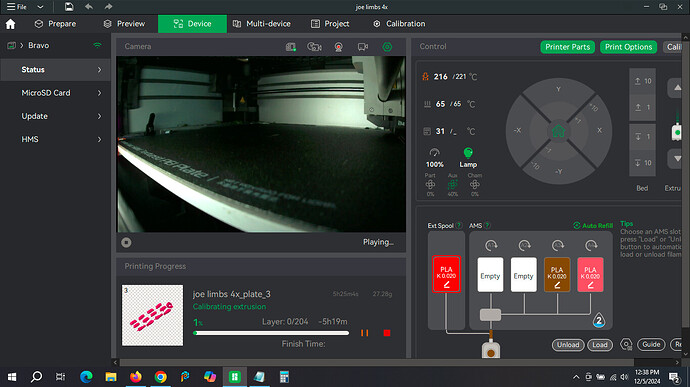
Task: Switch to the Calibration tab
Action: pyautogui.click(x=399, y=24)
